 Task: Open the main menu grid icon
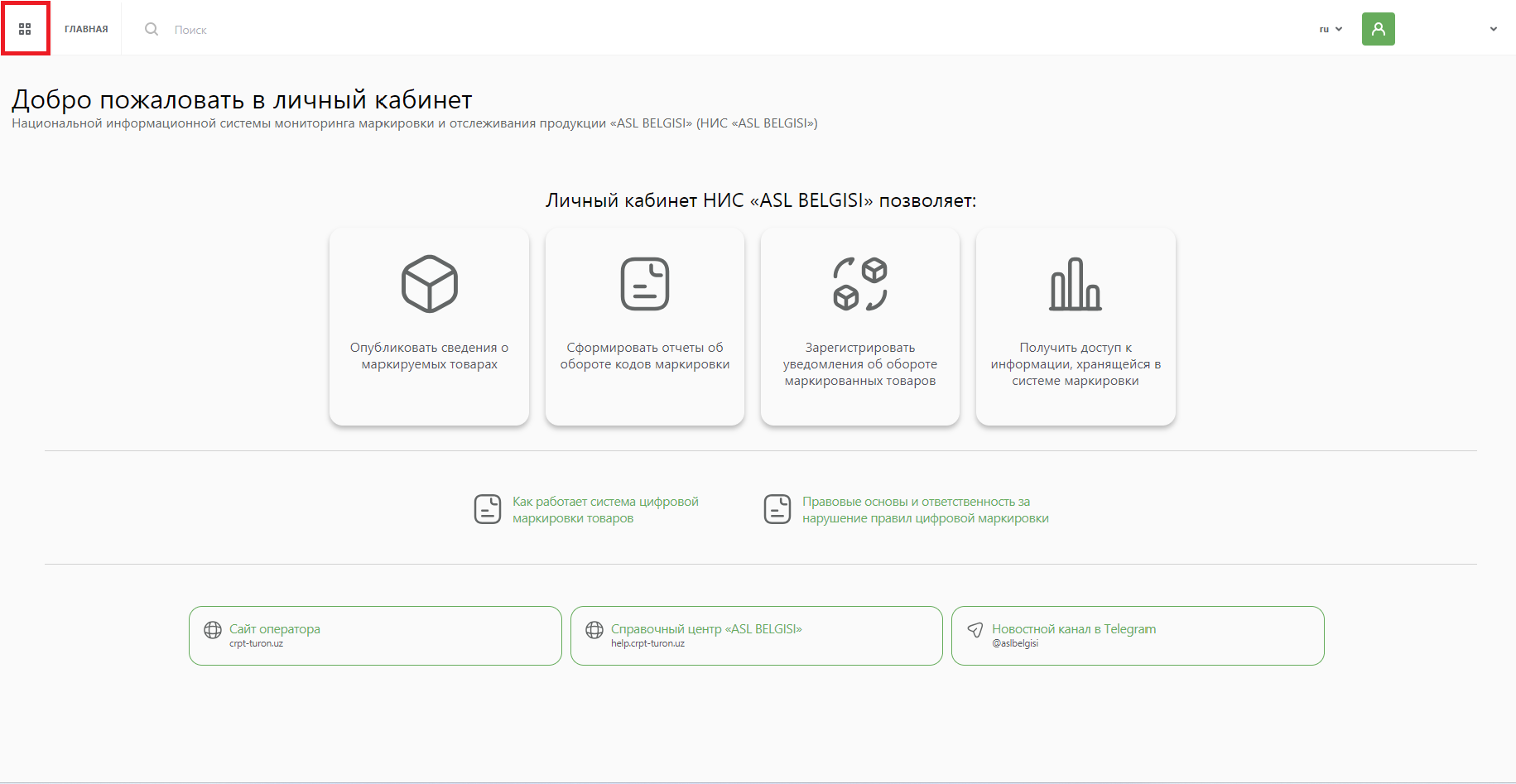(x=25, y=29)
